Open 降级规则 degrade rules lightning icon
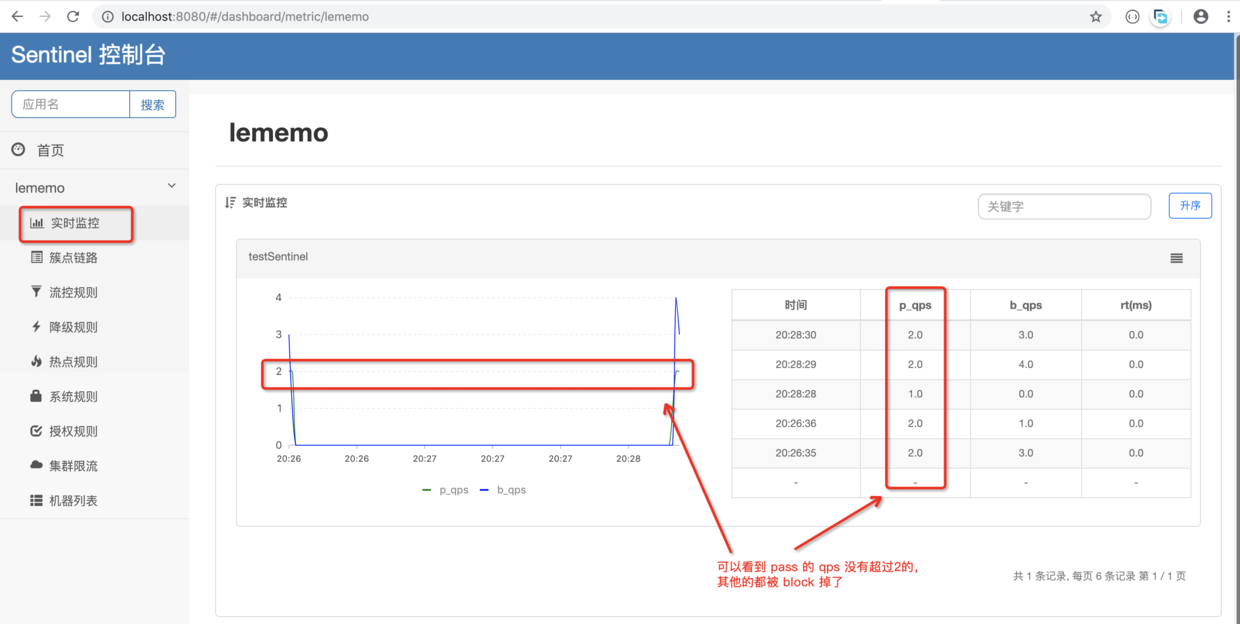The image size is (1240, 624). pos(37,326)
